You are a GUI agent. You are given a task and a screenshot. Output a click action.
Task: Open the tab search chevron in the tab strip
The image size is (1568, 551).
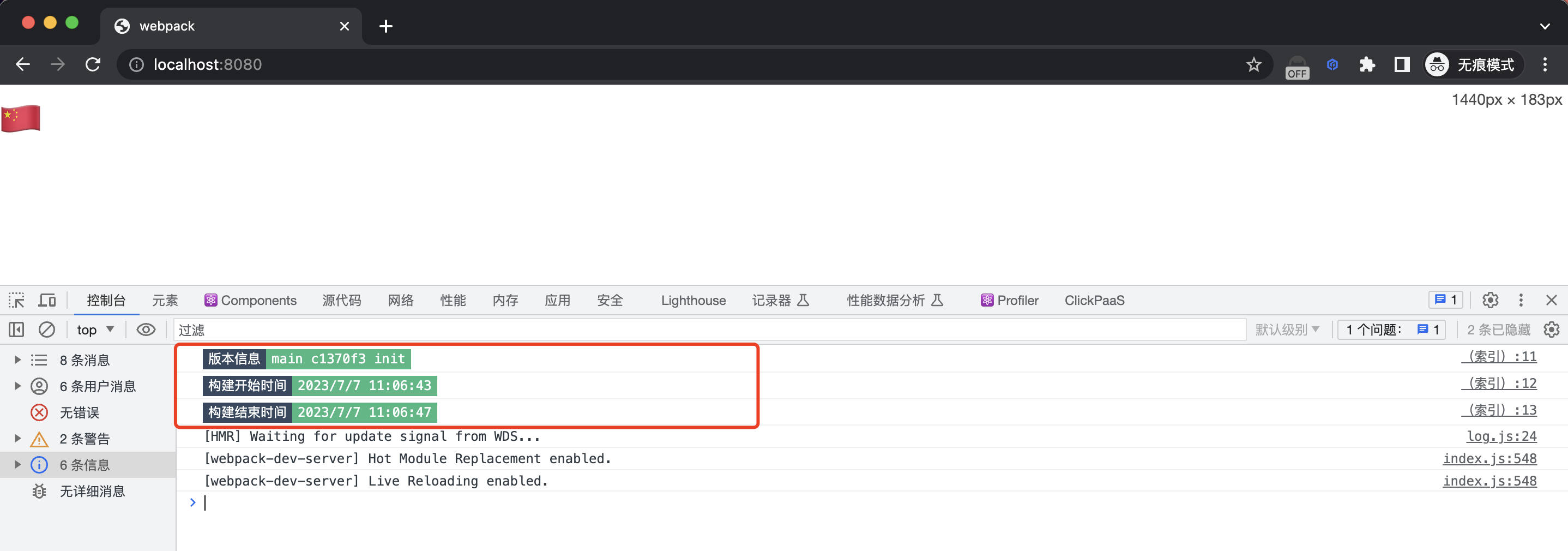point(1544,26)
